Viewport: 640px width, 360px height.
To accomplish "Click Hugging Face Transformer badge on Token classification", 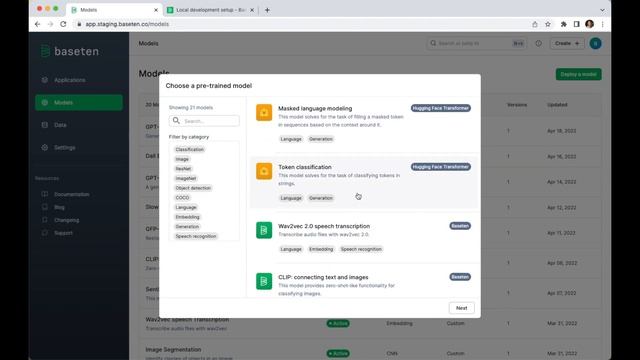I will (441, 167).
